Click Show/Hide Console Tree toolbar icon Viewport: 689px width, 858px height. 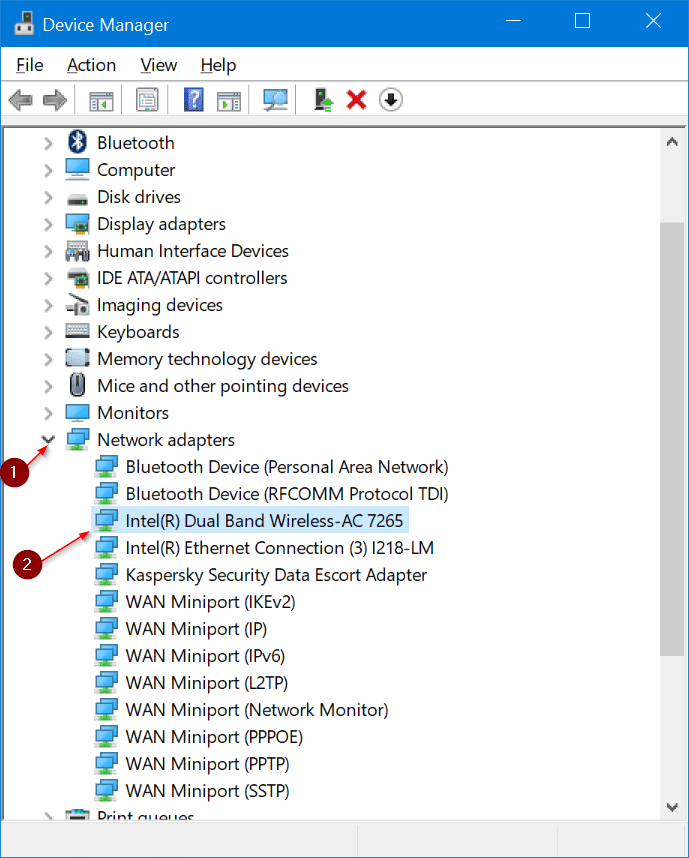click(101, 101)
